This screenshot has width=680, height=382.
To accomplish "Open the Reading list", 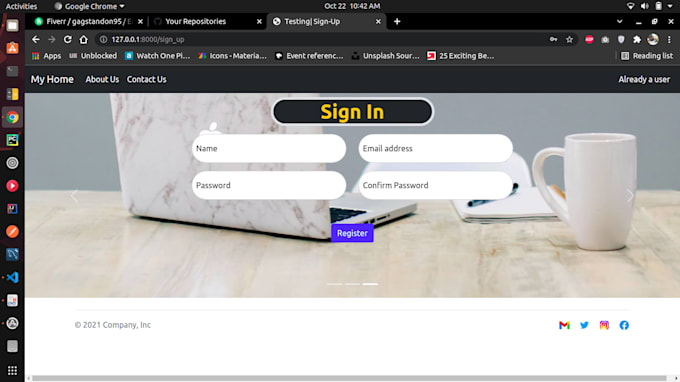I will pyautogui.click(x=647, y=56).
